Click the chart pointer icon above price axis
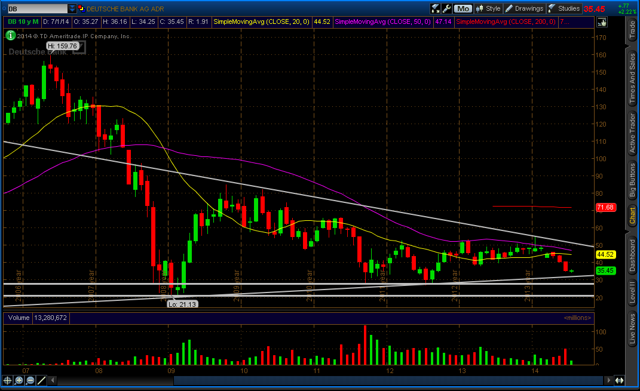 pos(602,22)
